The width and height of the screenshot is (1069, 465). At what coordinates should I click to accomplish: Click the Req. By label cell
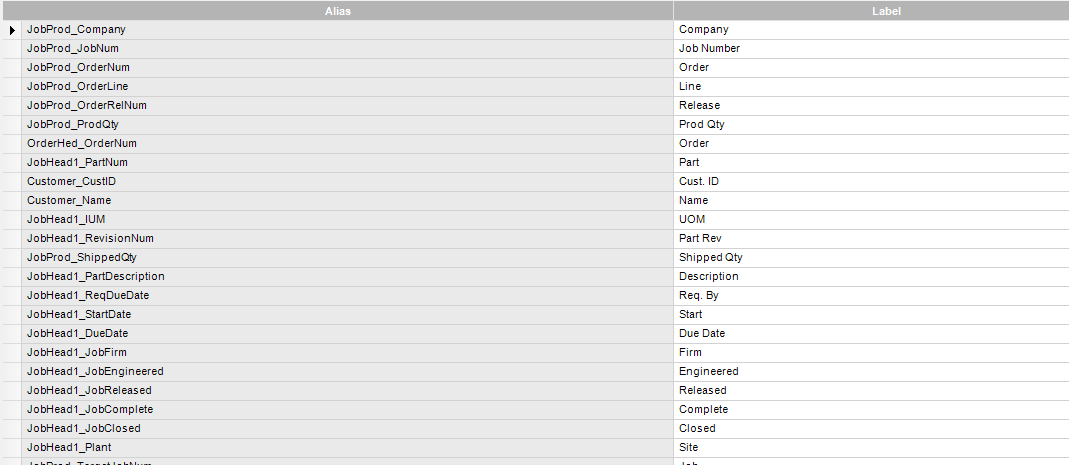tap(870, 296)
